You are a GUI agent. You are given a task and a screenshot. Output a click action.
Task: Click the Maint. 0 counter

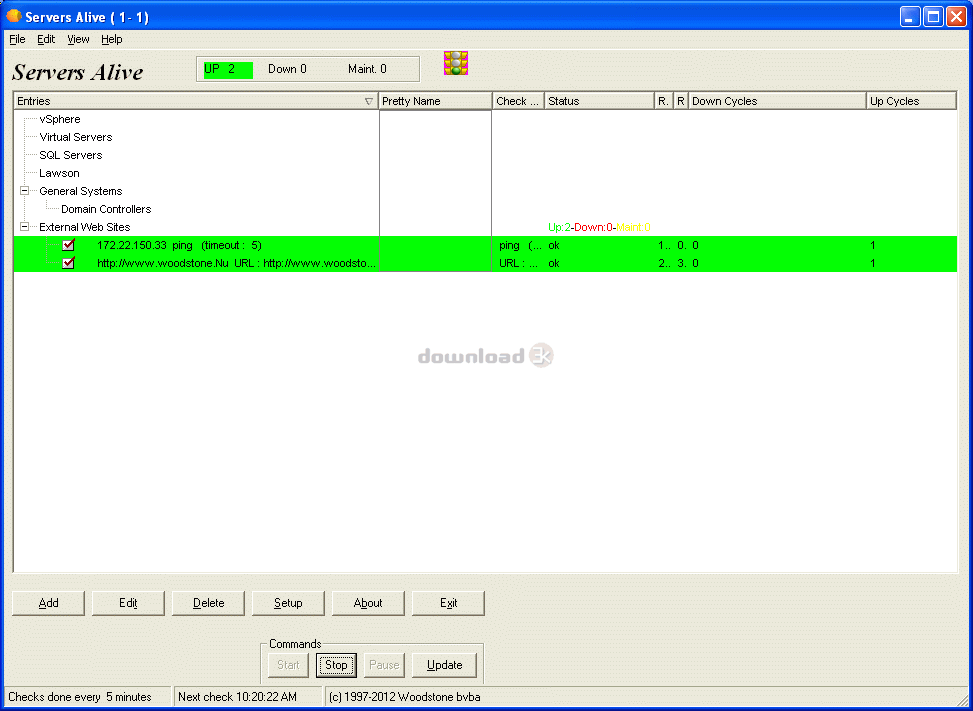[x=367, y=69]
